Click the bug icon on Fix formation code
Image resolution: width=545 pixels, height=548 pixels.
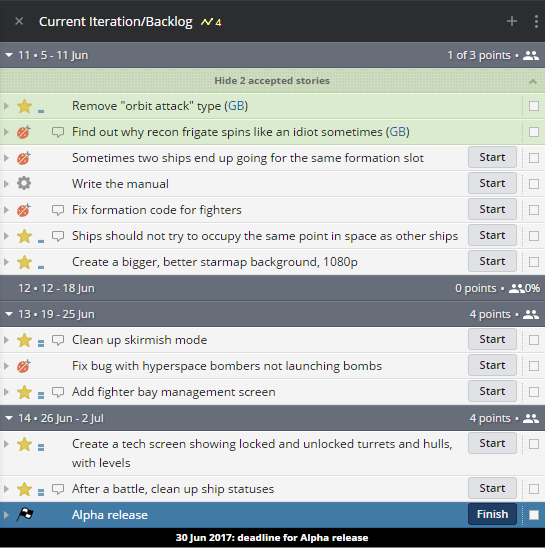[24, 210]
